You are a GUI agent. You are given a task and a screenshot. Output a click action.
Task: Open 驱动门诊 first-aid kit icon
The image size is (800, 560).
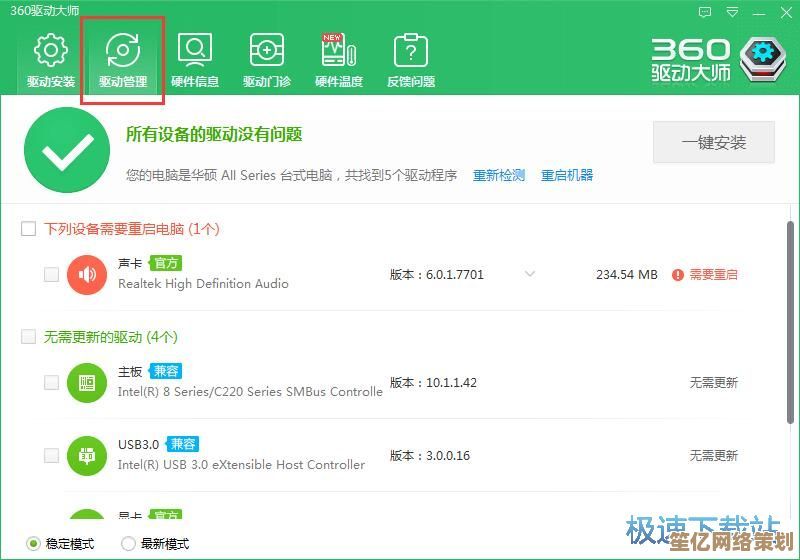266,50
